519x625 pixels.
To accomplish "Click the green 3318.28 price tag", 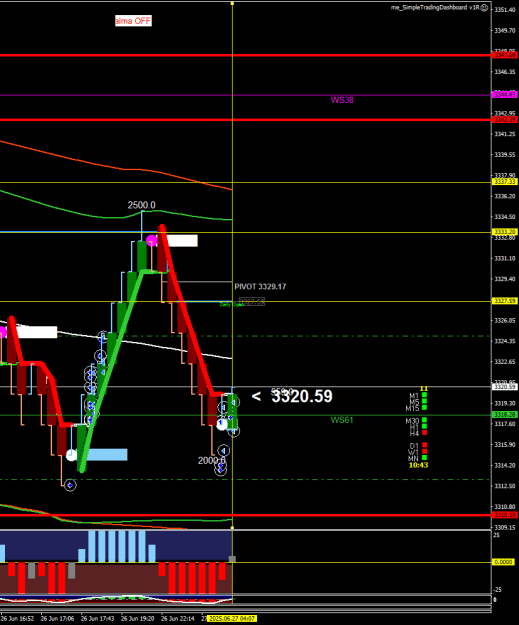I will click(x=505, y=415).
